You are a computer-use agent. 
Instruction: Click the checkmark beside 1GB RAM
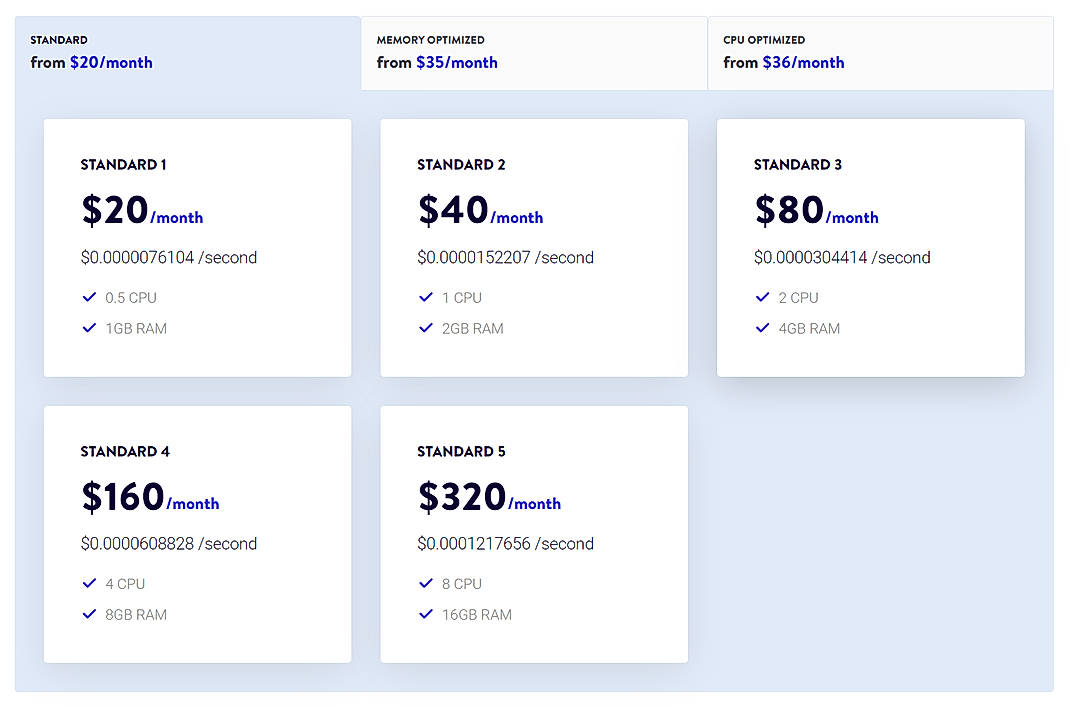tap(89, 328)
